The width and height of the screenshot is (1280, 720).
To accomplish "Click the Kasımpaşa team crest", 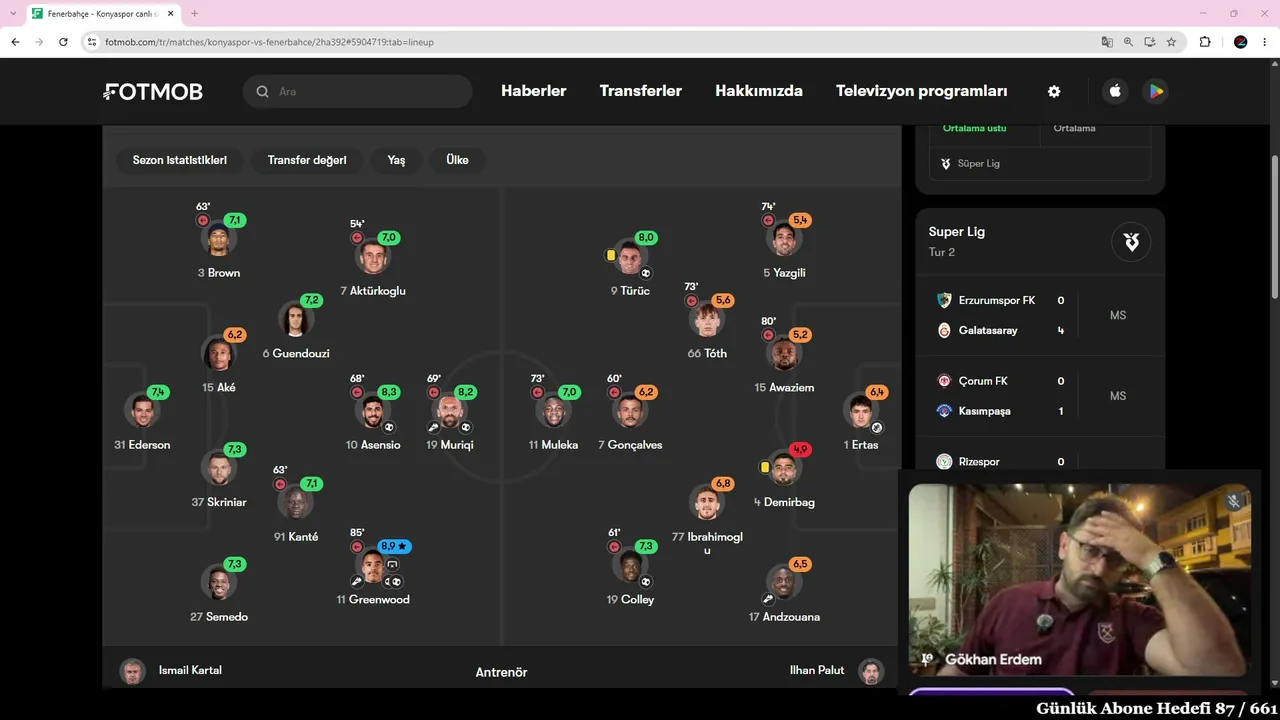I will click(944, 411).
